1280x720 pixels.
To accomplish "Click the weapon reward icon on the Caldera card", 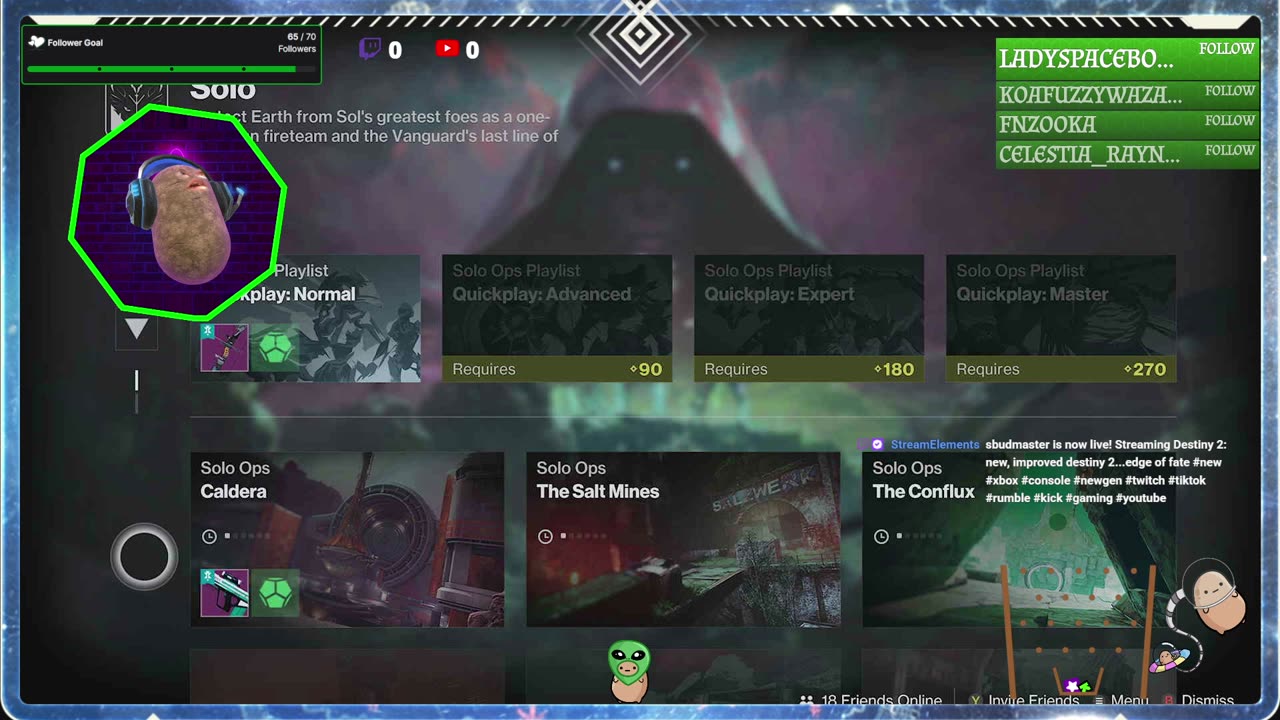I will 224,593.
